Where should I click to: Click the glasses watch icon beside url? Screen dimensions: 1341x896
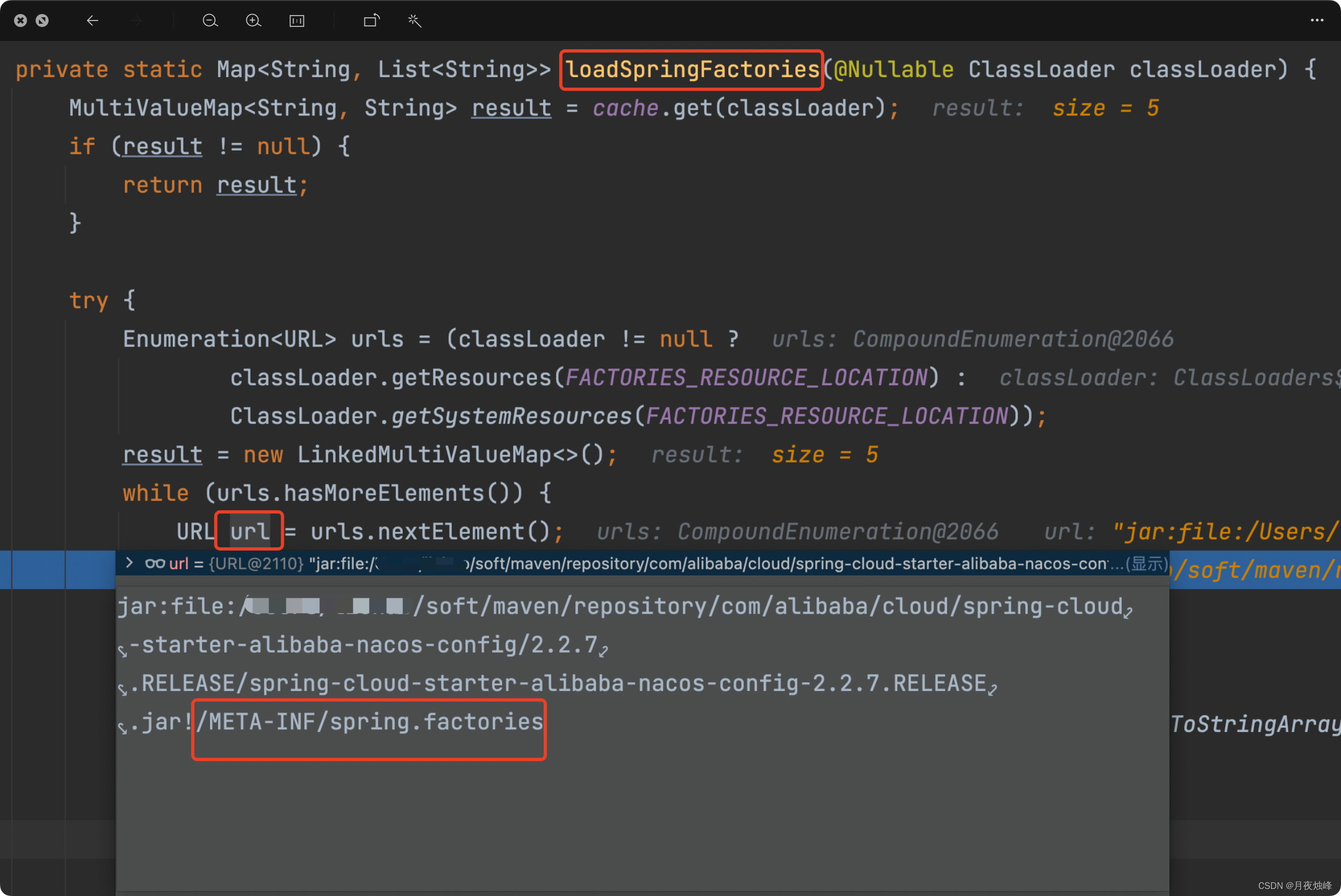pyautogui.click(x=155, y=564)
